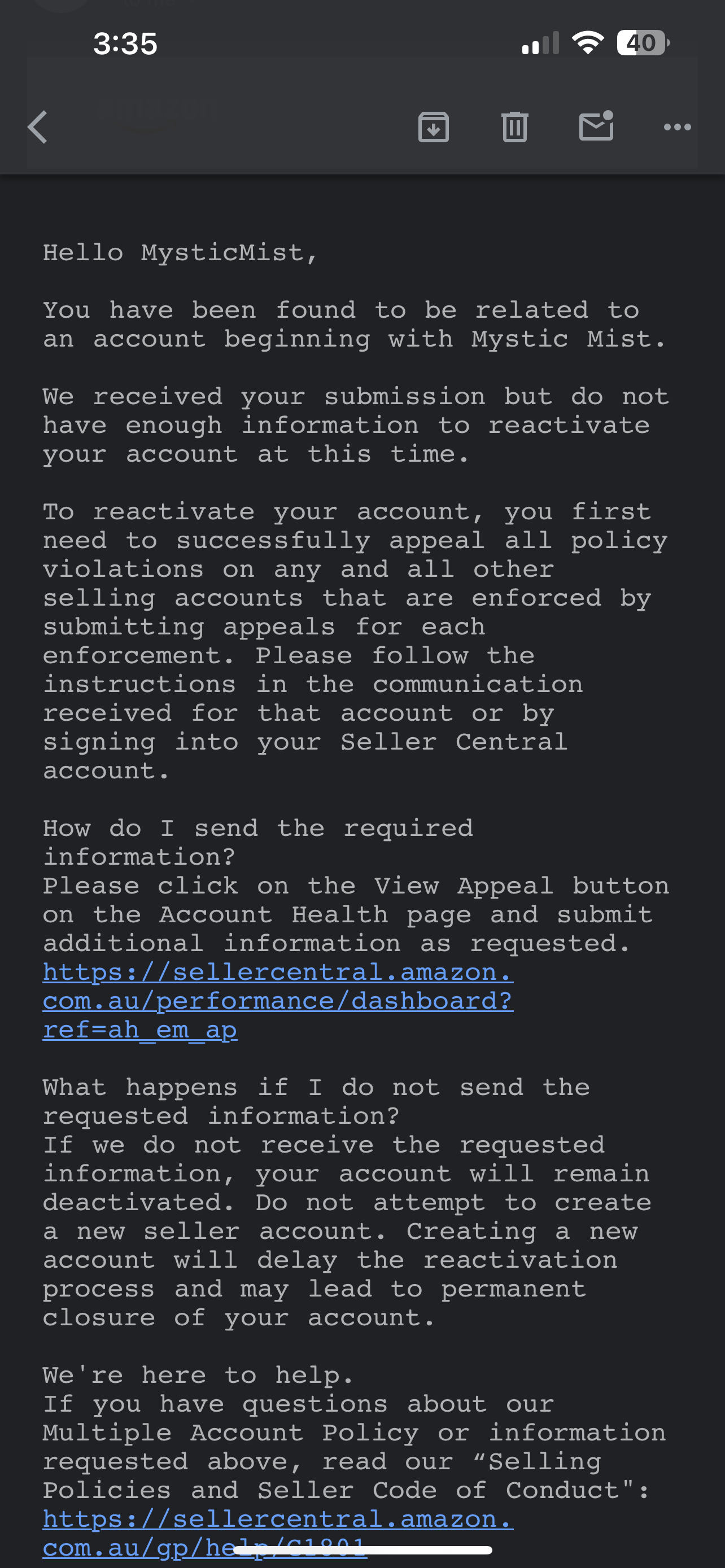
Task: Go back using the left chevron
Action: pyautogui.click(x=38, y=127)
